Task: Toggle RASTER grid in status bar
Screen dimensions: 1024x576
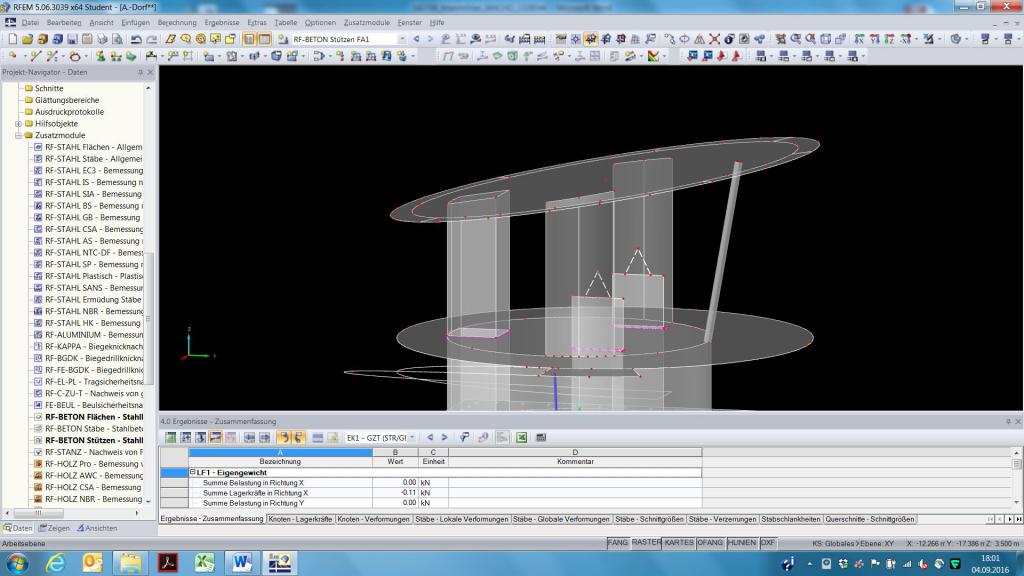Action: [x=646, y=543]
